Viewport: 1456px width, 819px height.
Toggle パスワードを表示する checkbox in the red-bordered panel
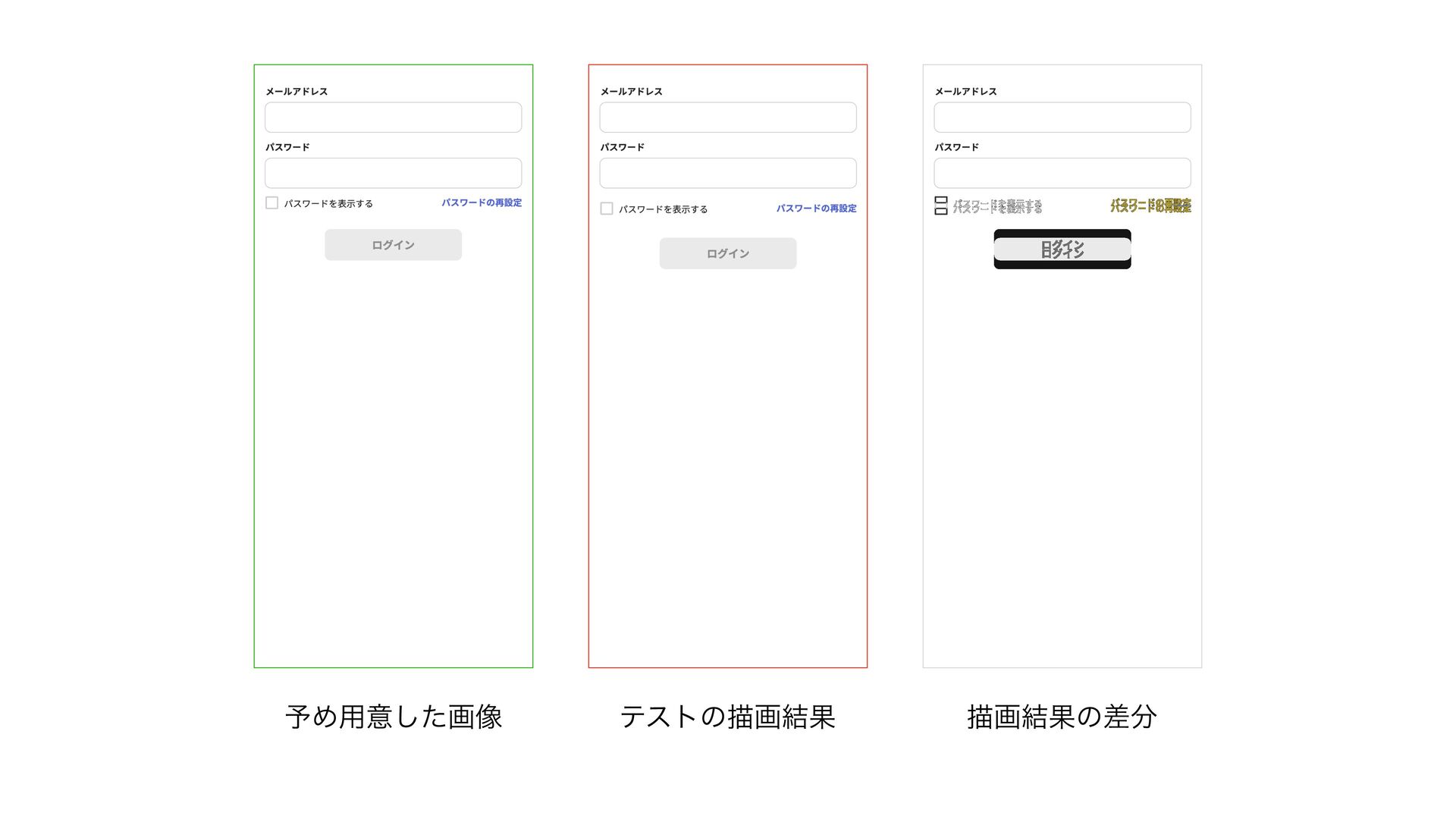coord(607,209)
